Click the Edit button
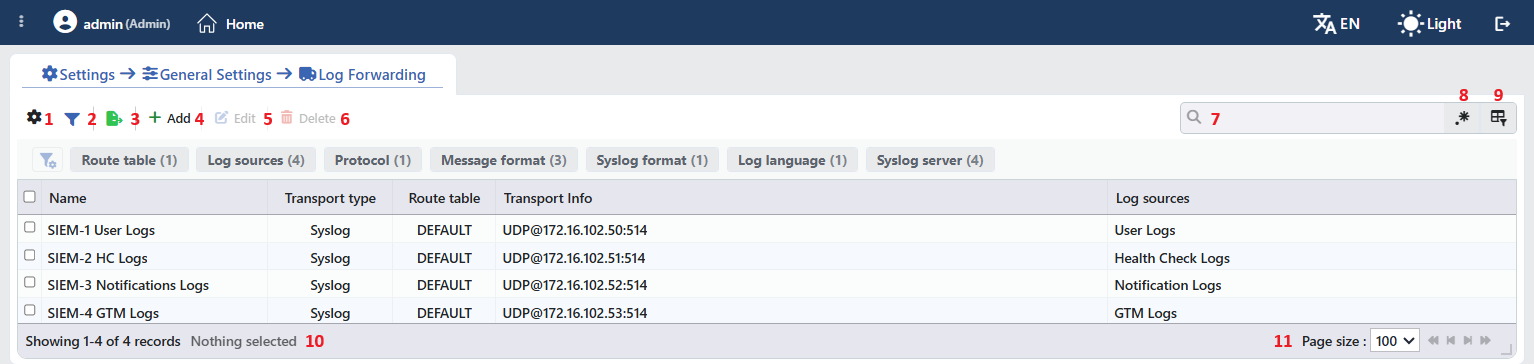This screenshot has width=1534, height=364. click(235, 118)
